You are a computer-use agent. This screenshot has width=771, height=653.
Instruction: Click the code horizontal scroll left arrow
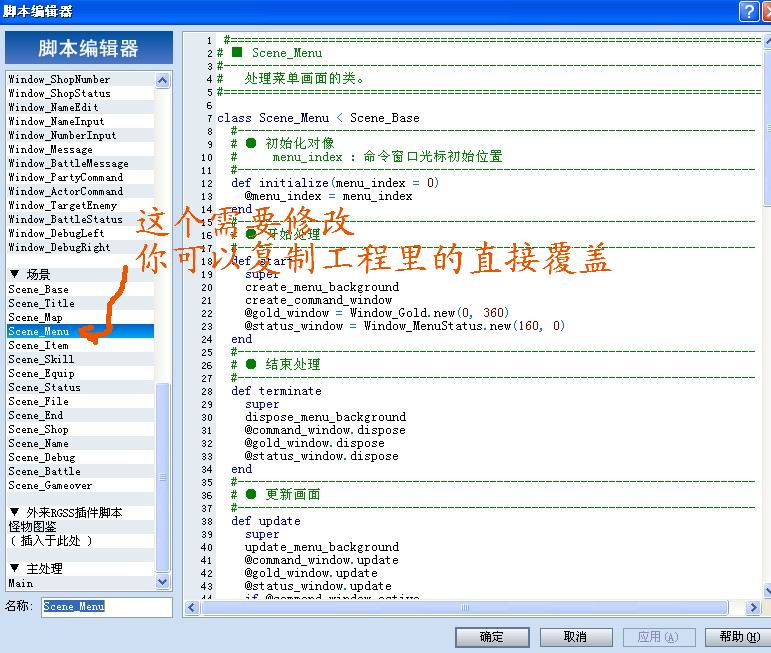point(192,608)
